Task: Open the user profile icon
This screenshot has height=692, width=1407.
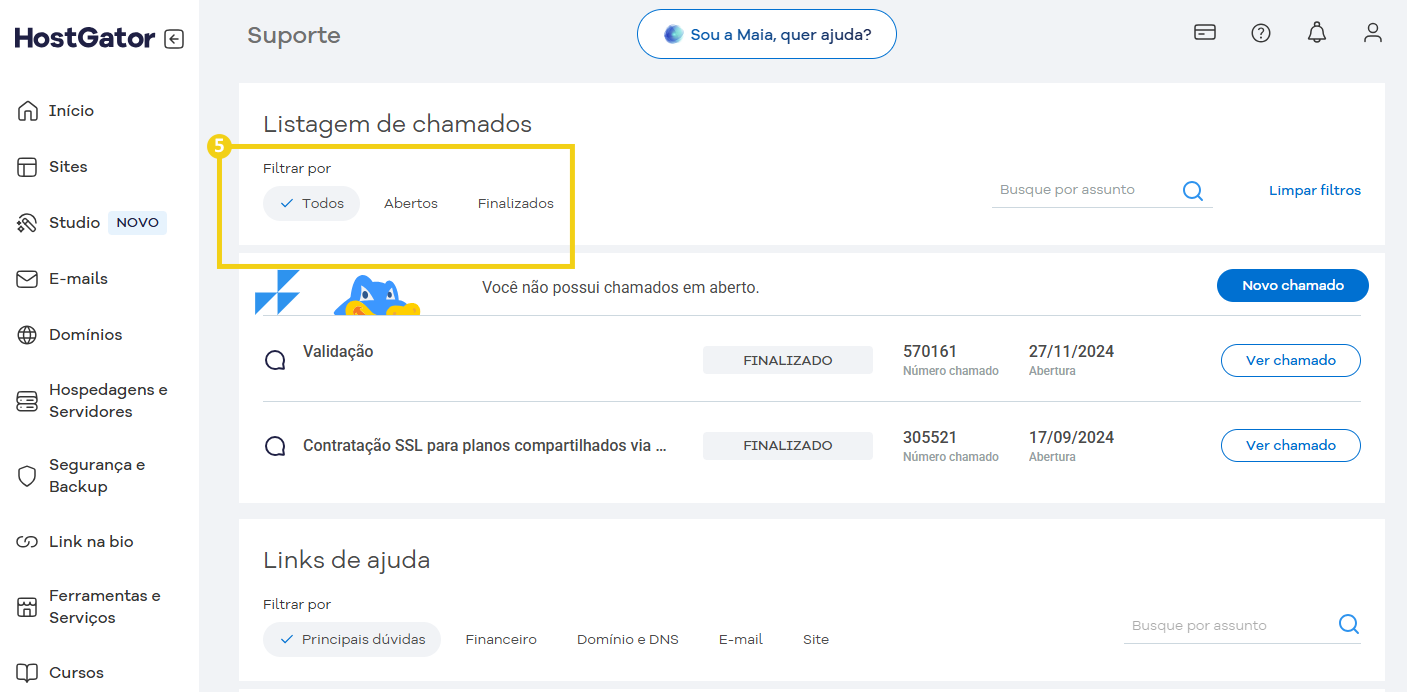Action: (1373, 33)
